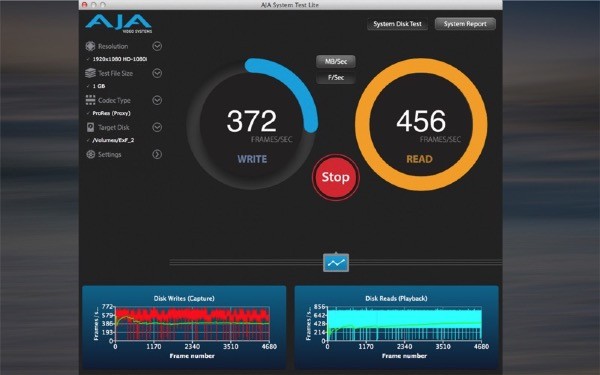Switch units to F/Sec

click(x=336, y=78)
